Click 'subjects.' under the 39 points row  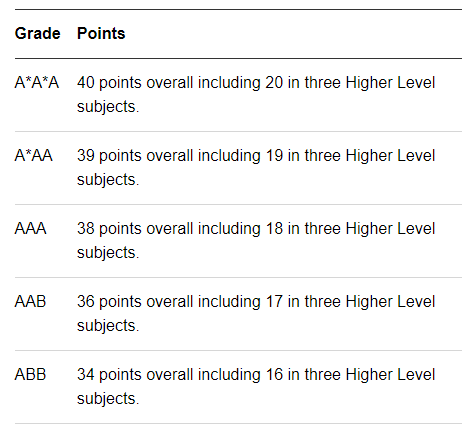point(108,180)
